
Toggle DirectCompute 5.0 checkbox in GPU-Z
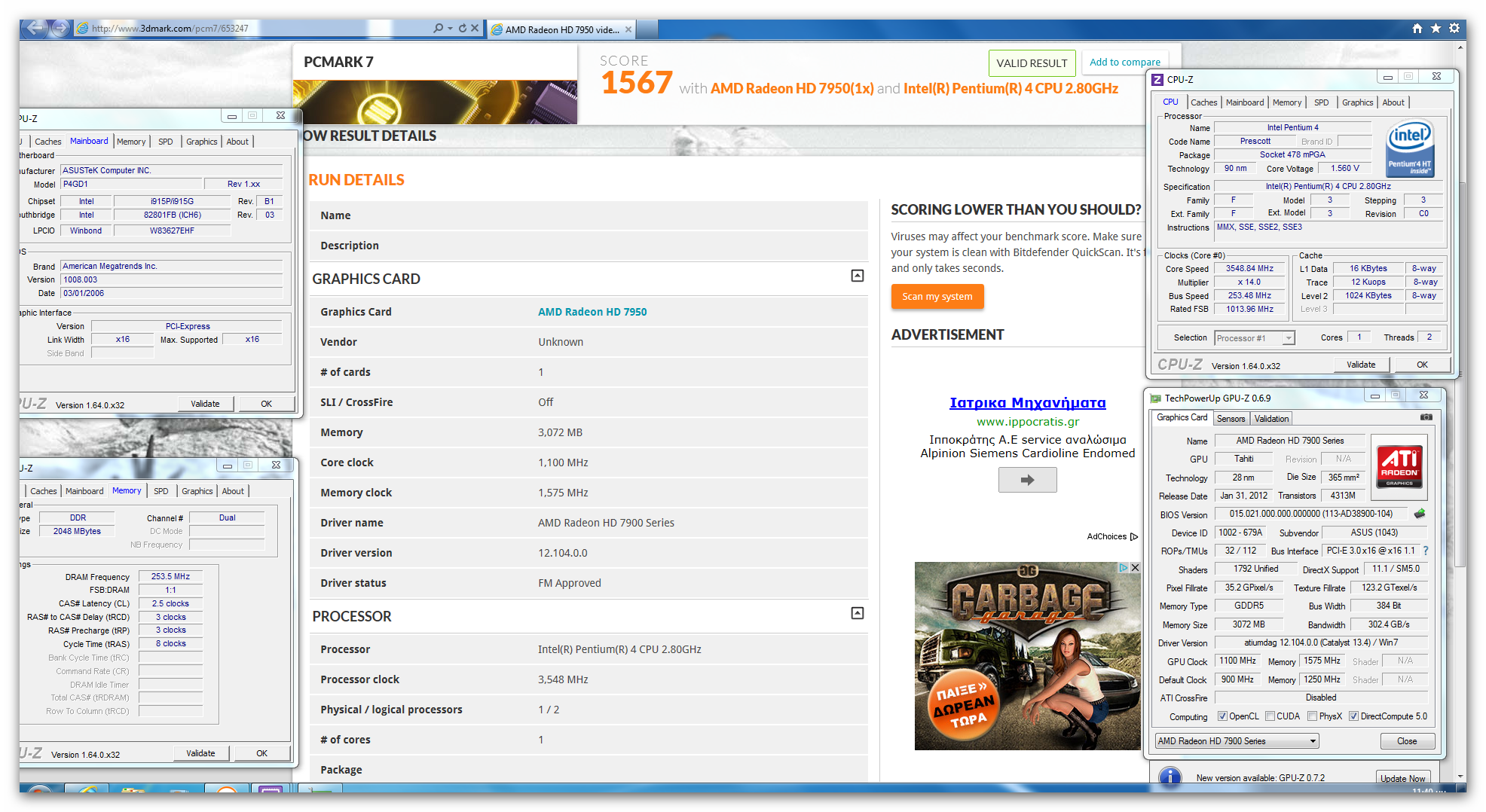1353,716
